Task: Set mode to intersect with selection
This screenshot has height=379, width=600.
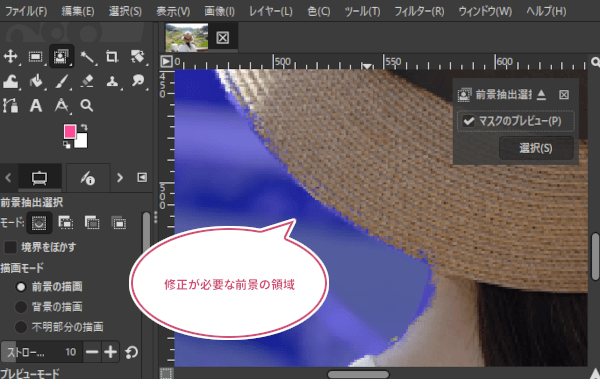Action: (119, 222)
